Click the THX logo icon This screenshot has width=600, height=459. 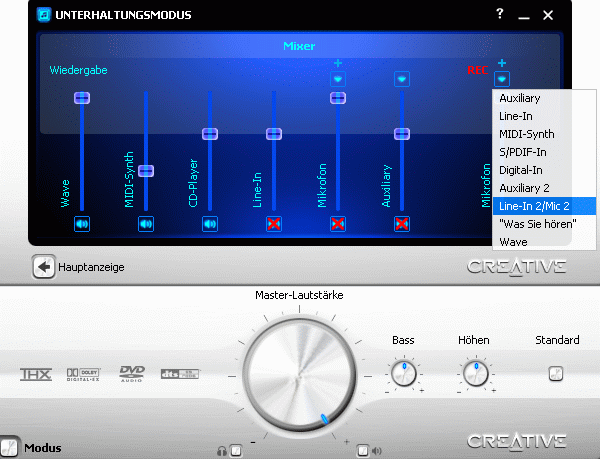pos(36,374)
